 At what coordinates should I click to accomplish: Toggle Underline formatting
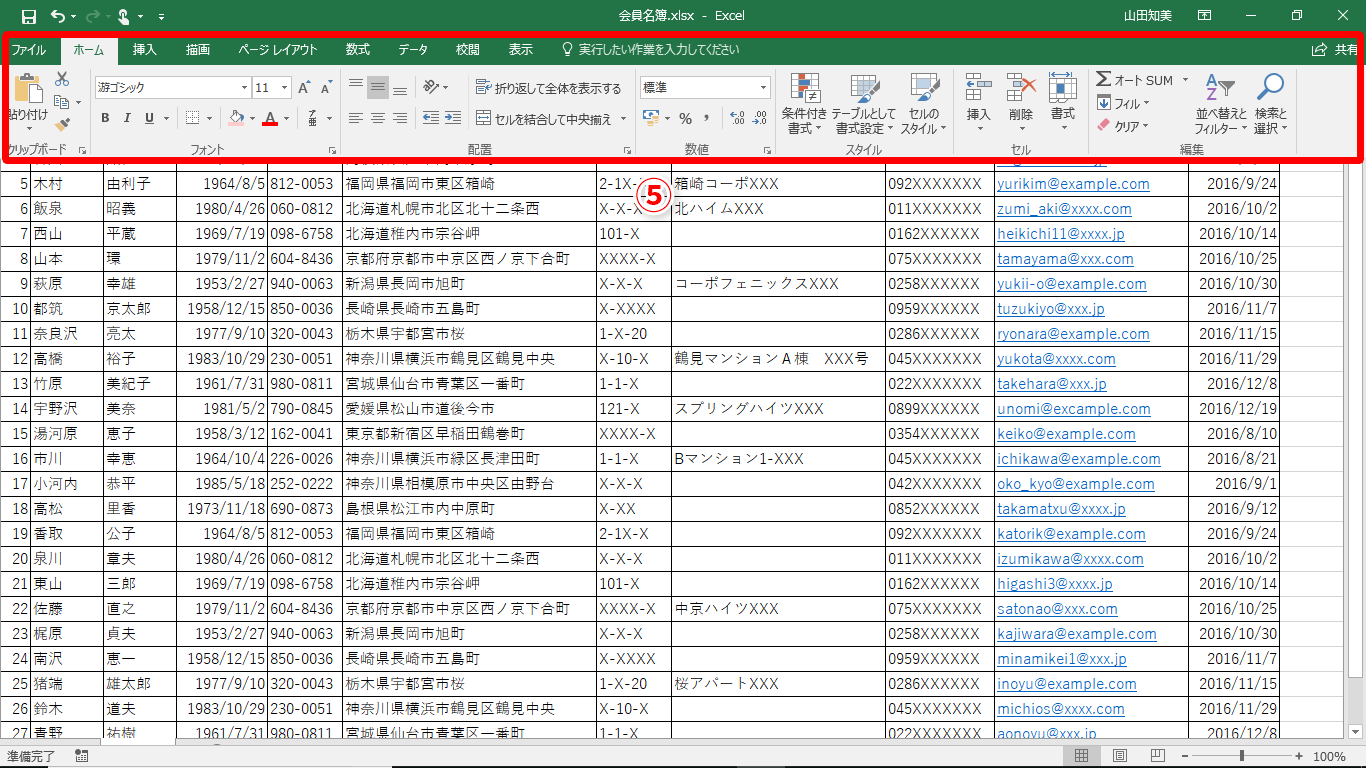coord(149,118)
